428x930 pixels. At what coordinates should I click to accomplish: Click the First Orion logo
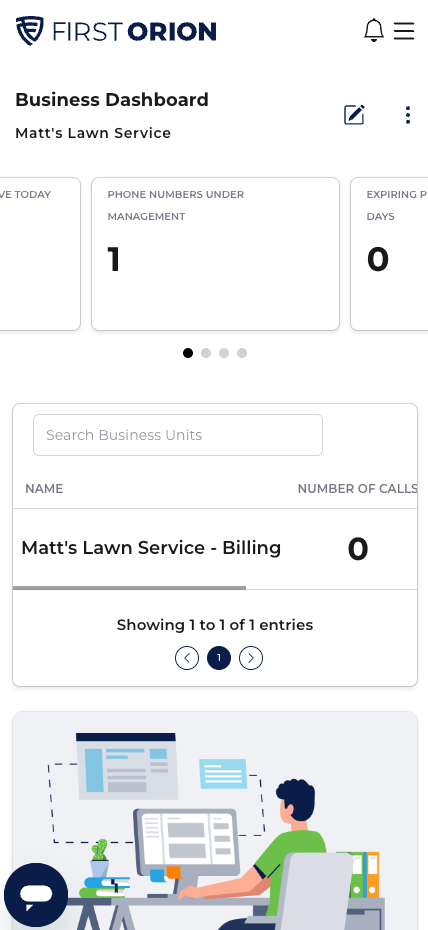pos(116,31)
